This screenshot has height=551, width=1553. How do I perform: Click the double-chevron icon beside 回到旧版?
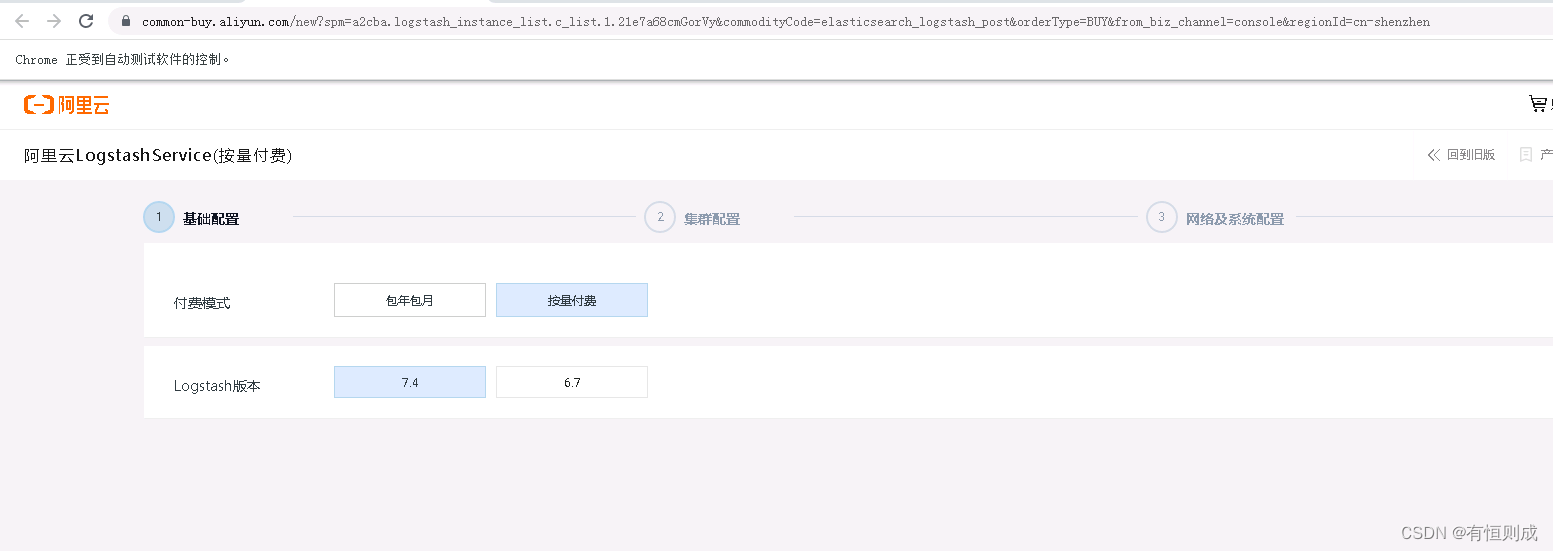(x=1434, y=155)
